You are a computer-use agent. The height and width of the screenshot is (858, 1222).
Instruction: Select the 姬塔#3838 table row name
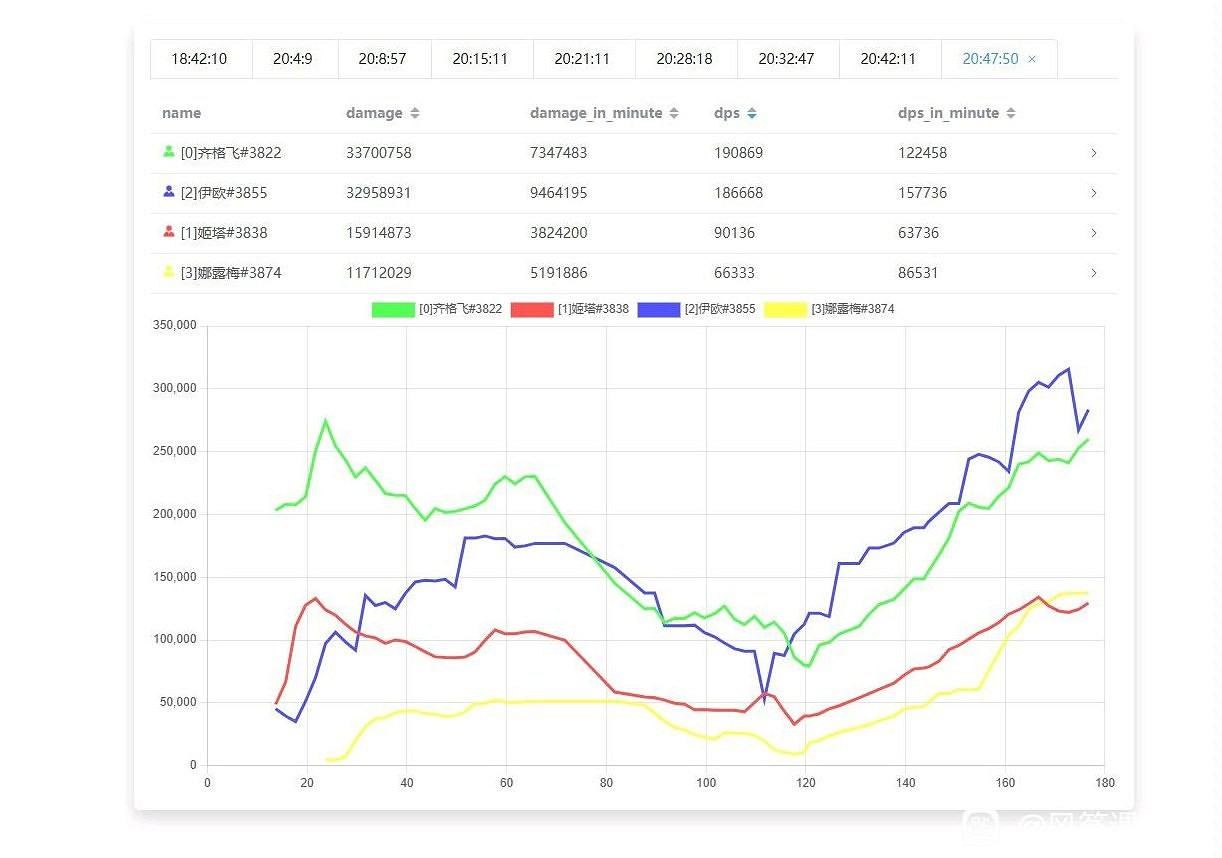click(x=224, y=233)
